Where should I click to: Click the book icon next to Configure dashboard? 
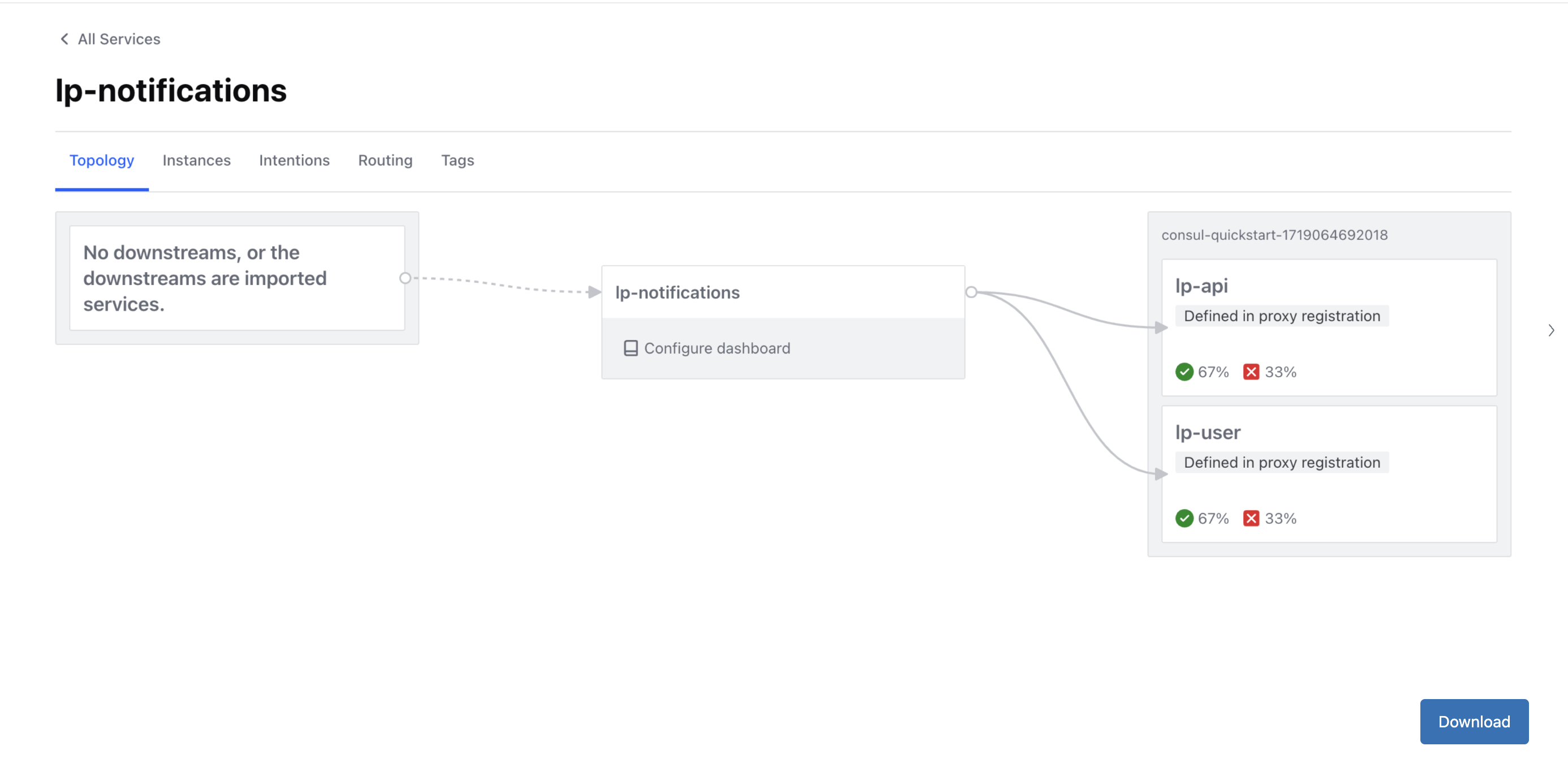pos(631,348)
